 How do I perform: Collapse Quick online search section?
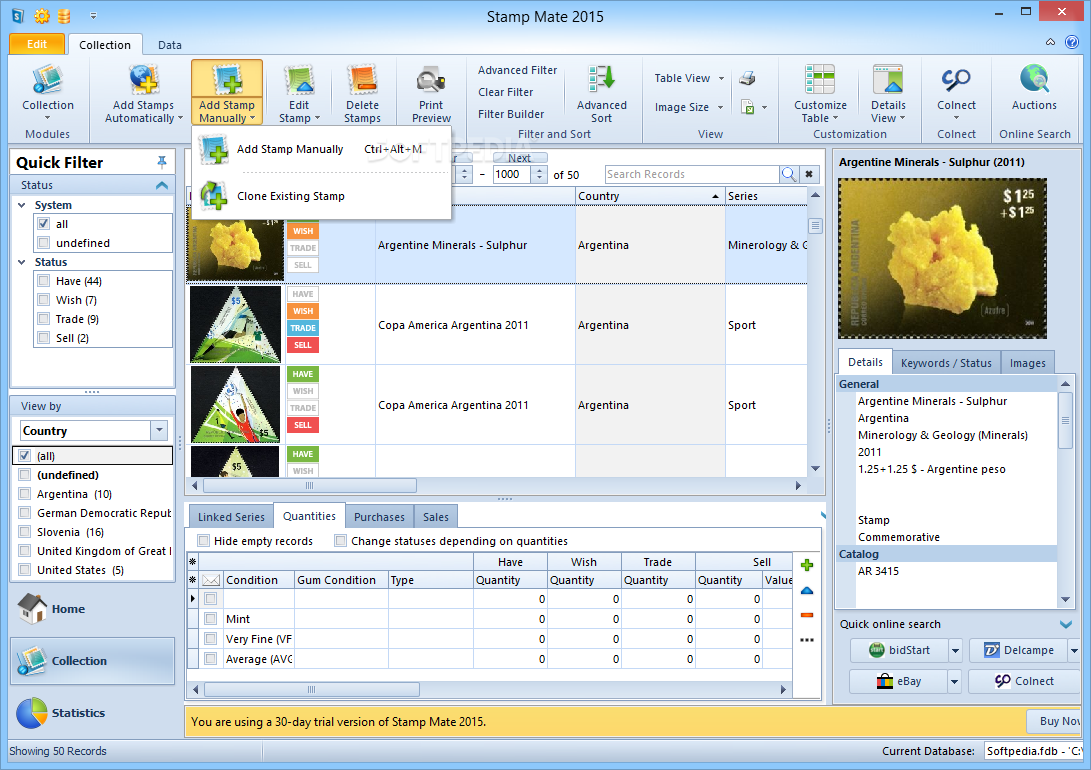click(1065, 624)
